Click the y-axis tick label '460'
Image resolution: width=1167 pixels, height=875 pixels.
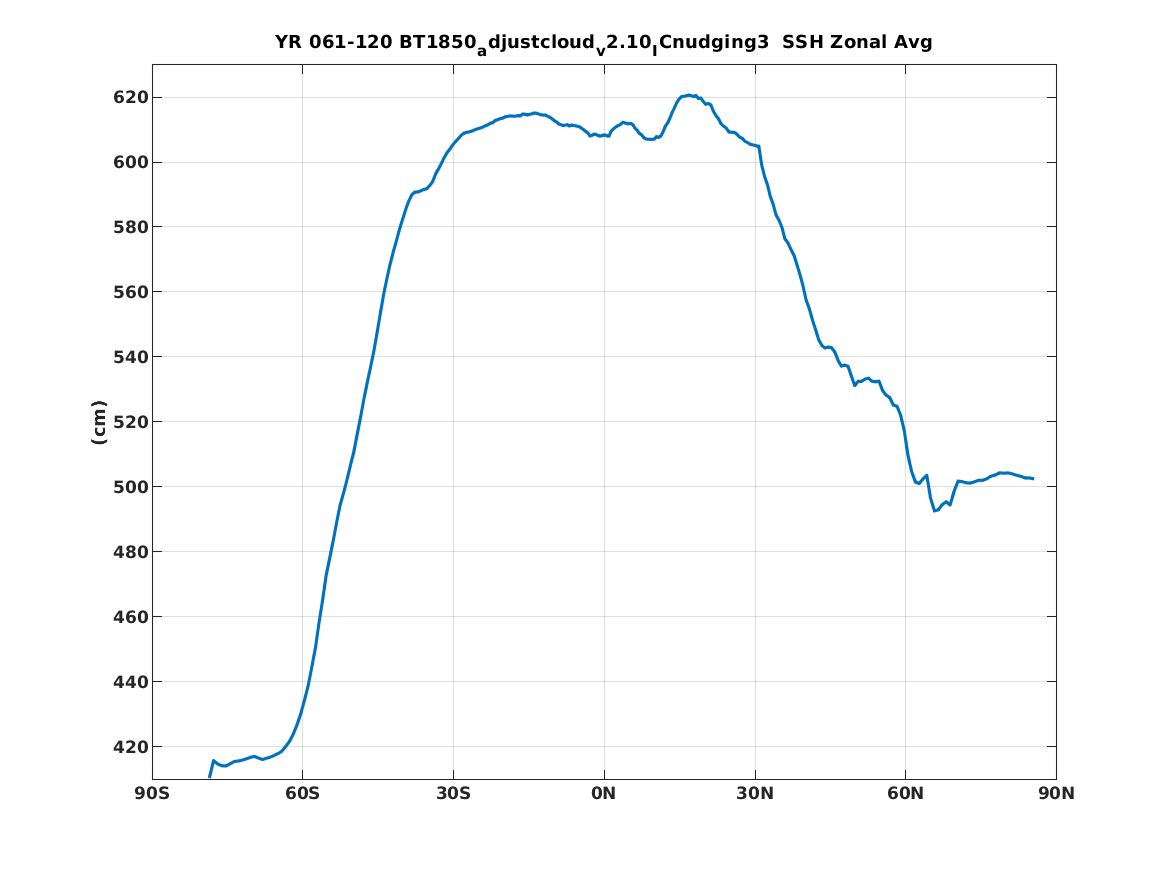[x=131, y=617]
